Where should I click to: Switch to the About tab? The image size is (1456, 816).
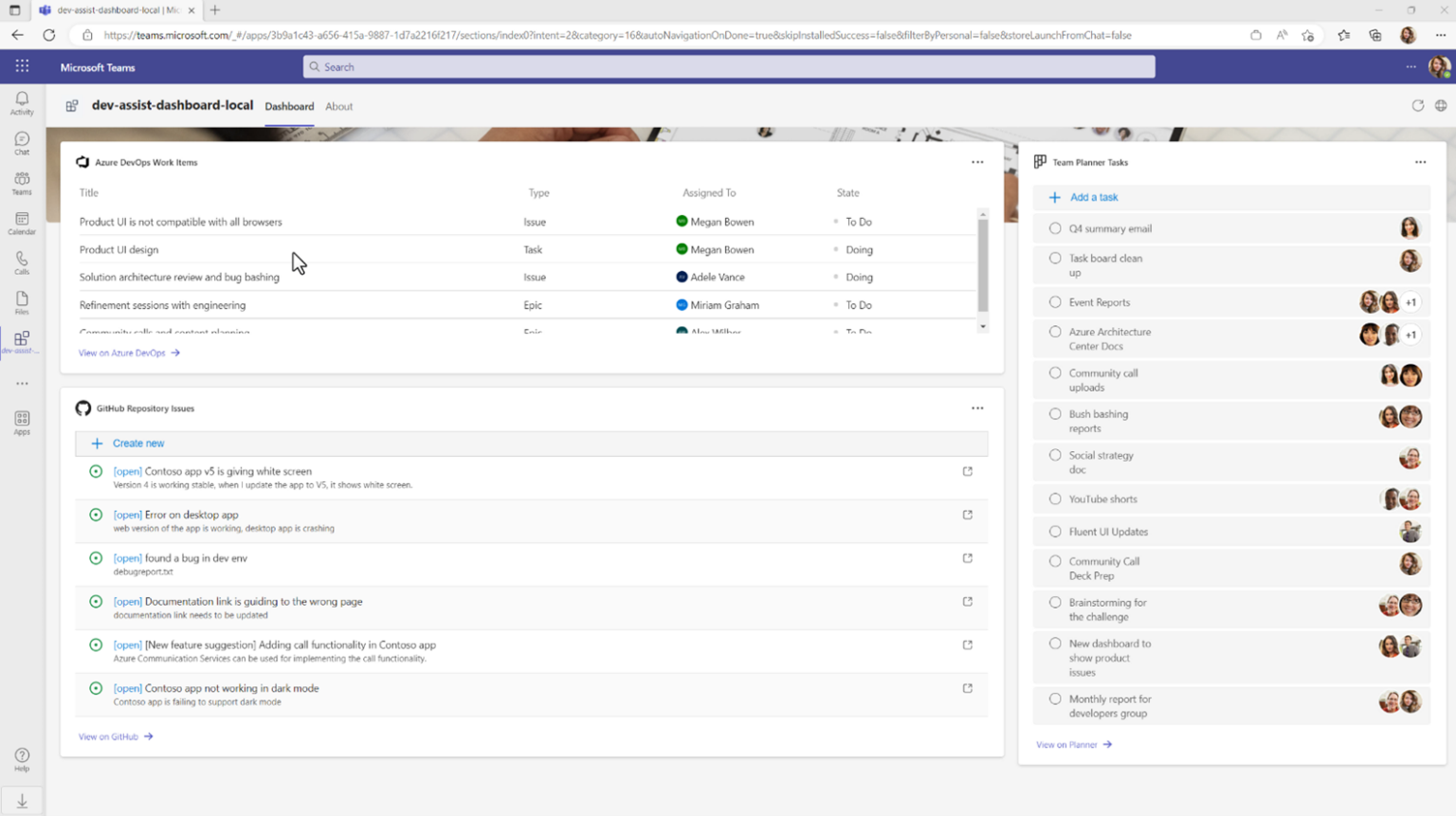[x=338, y=106]
